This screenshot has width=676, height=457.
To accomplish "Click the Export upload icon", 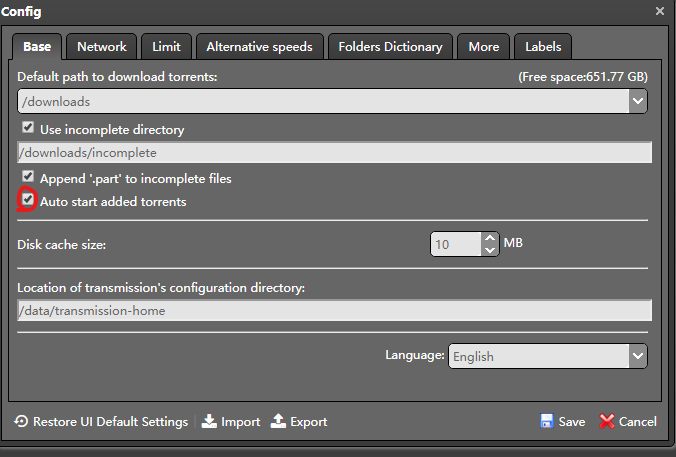I will coord(278,421).
